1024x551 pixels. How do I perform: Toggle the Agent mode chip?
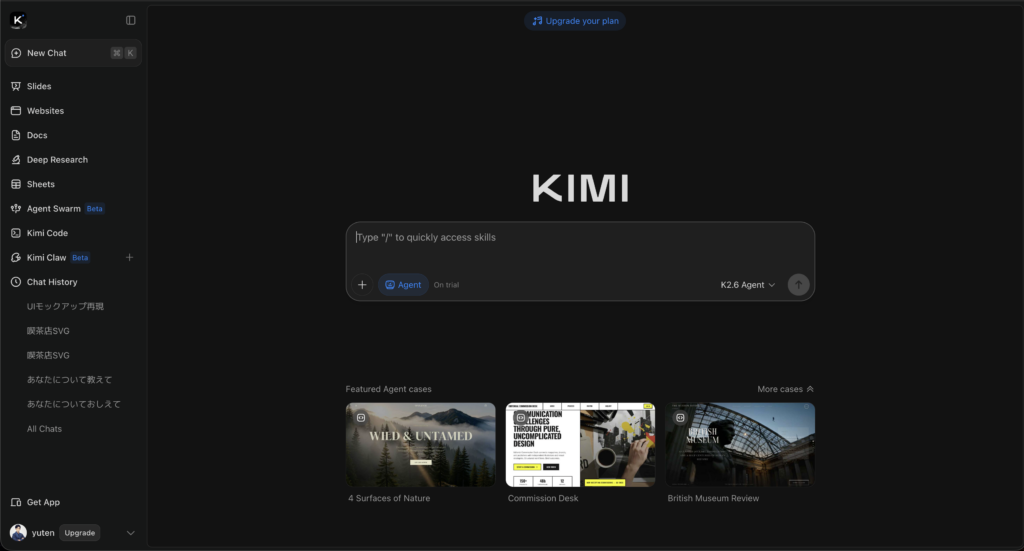tap(403, 285)
